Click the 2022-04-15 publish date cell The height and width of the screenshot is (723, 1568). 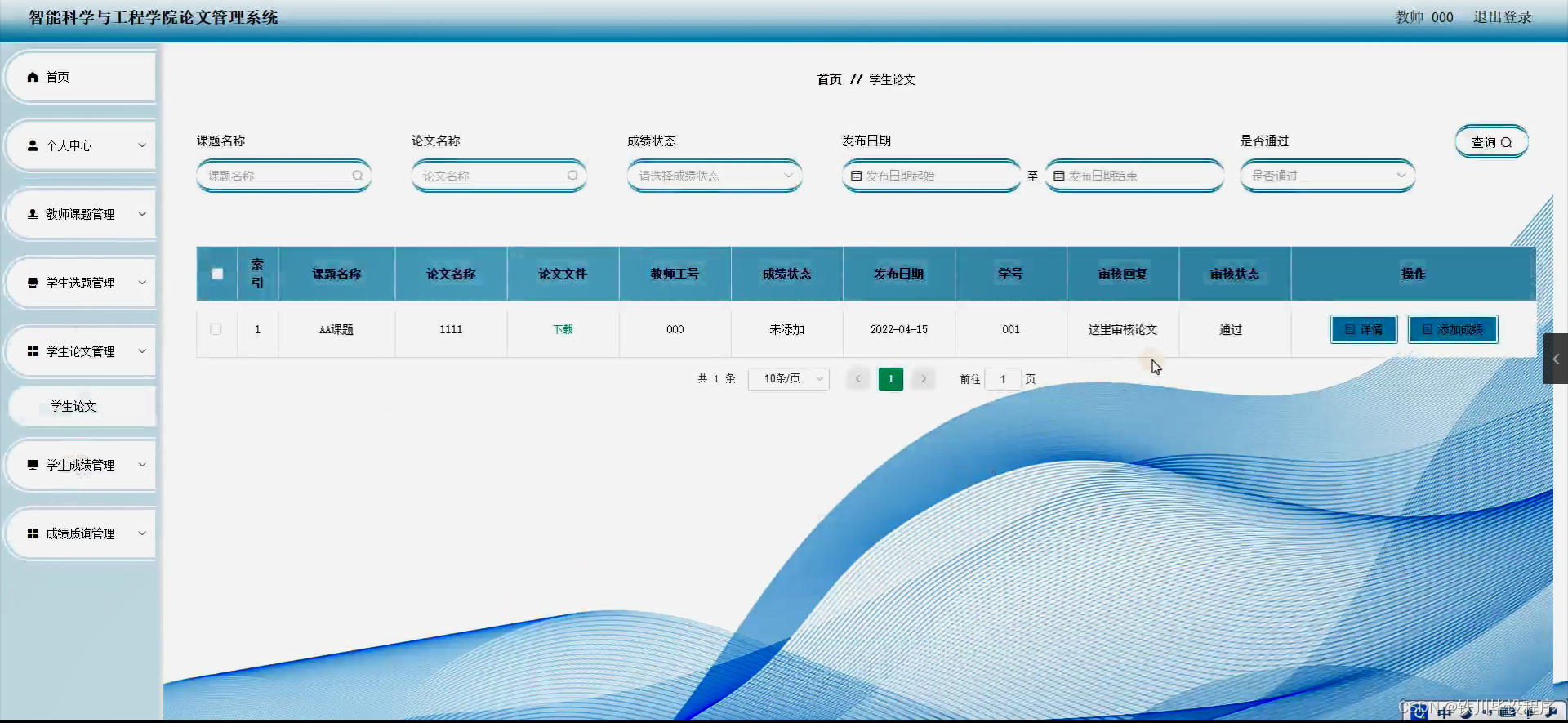click(x=899, y=329)
